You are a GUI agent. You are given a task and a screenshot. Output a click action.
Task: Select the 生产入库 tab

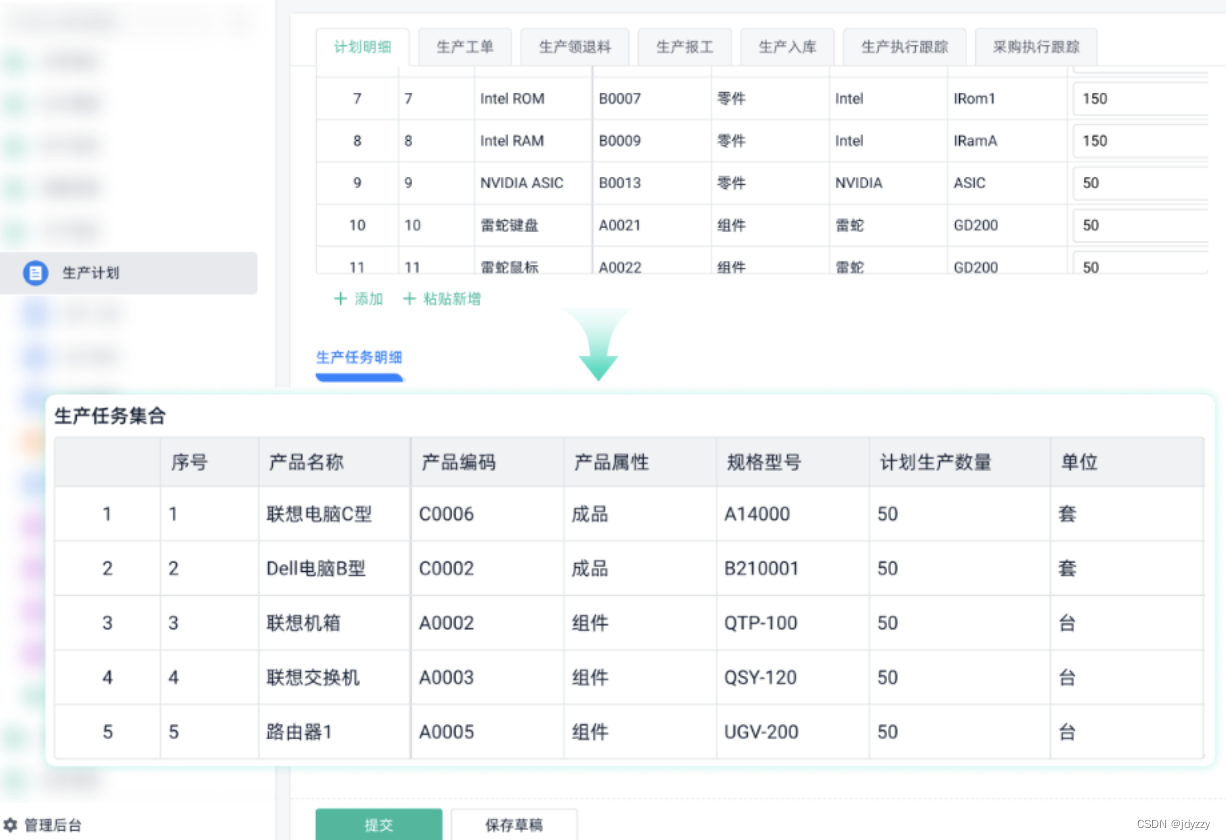pos(788,47)
